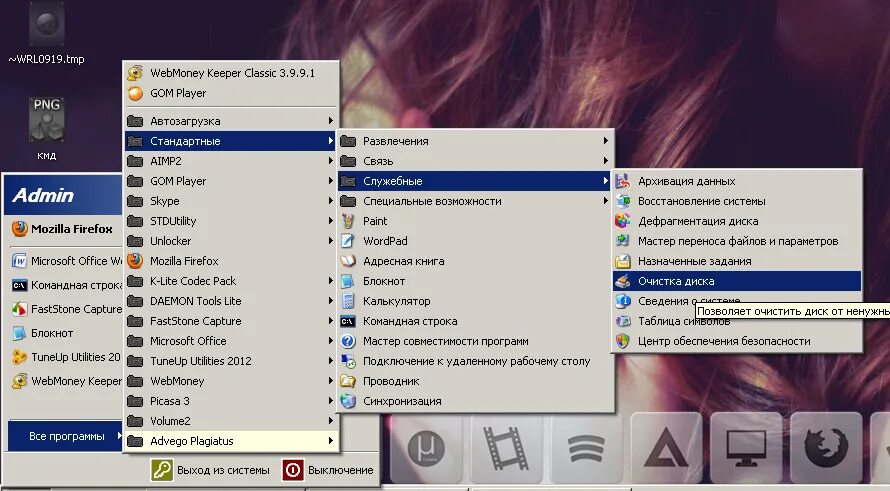Expand the Skype submenu arrow
The image size is (890, 491).
(x=330, y=201)
